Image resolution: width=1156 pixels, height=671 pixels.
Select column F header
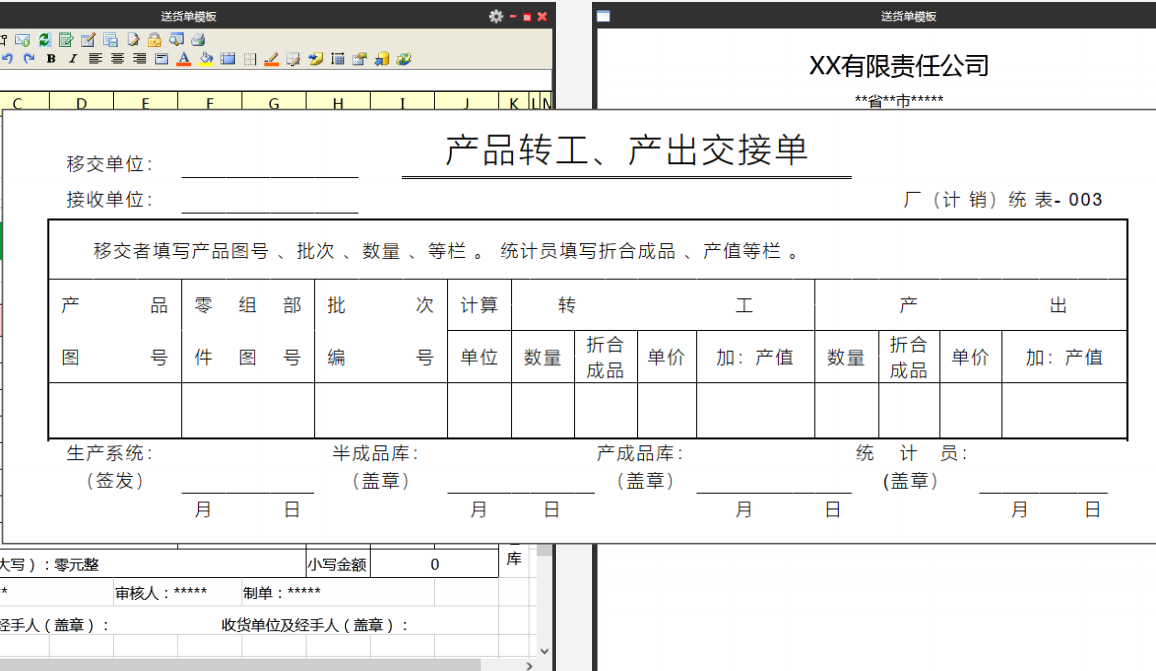coord(209,102)
